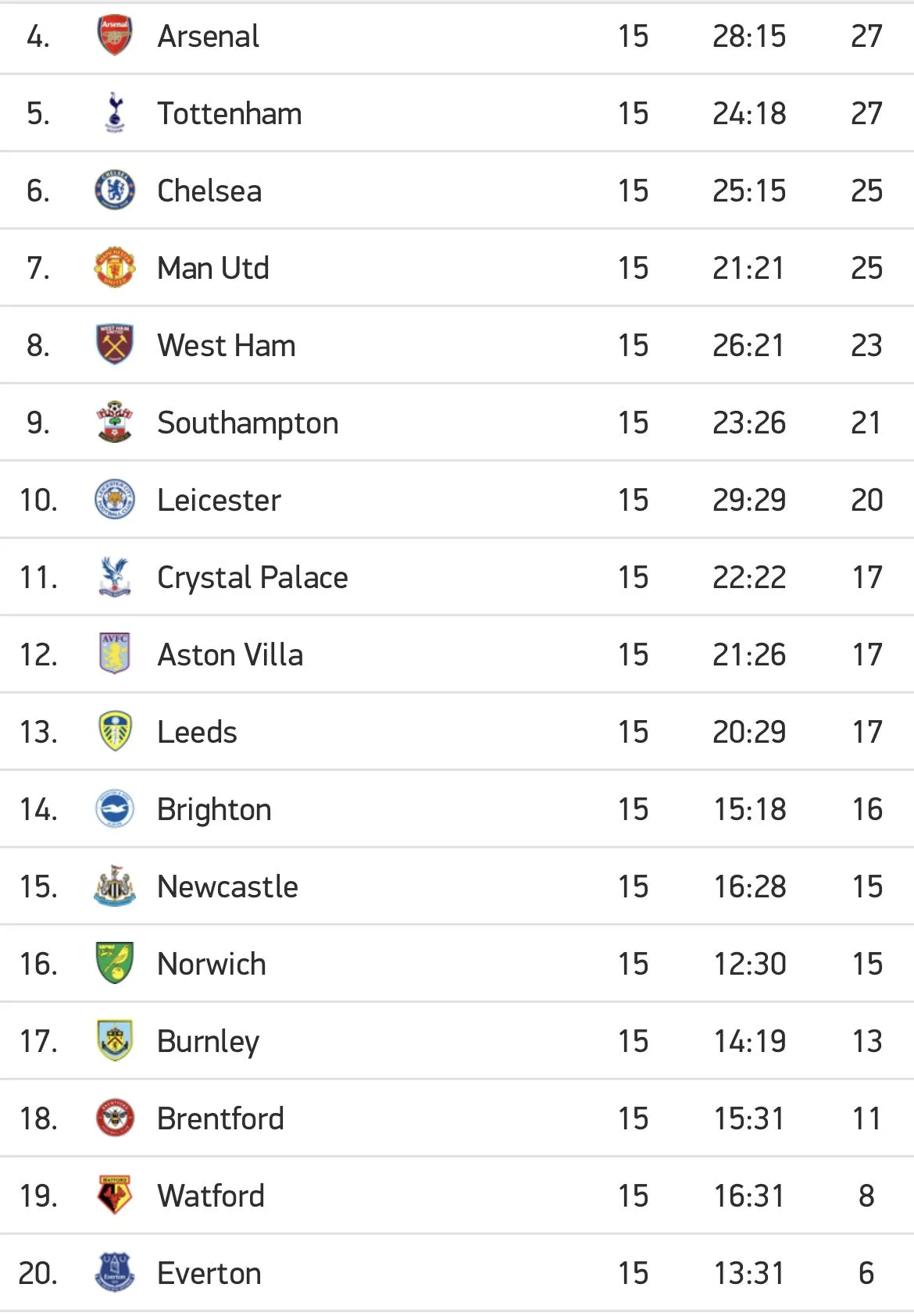Viewport: 914px width, 1316px height.
Task: Click Leicester's 29:29 goals figure
Action: [x=749, y=500]
